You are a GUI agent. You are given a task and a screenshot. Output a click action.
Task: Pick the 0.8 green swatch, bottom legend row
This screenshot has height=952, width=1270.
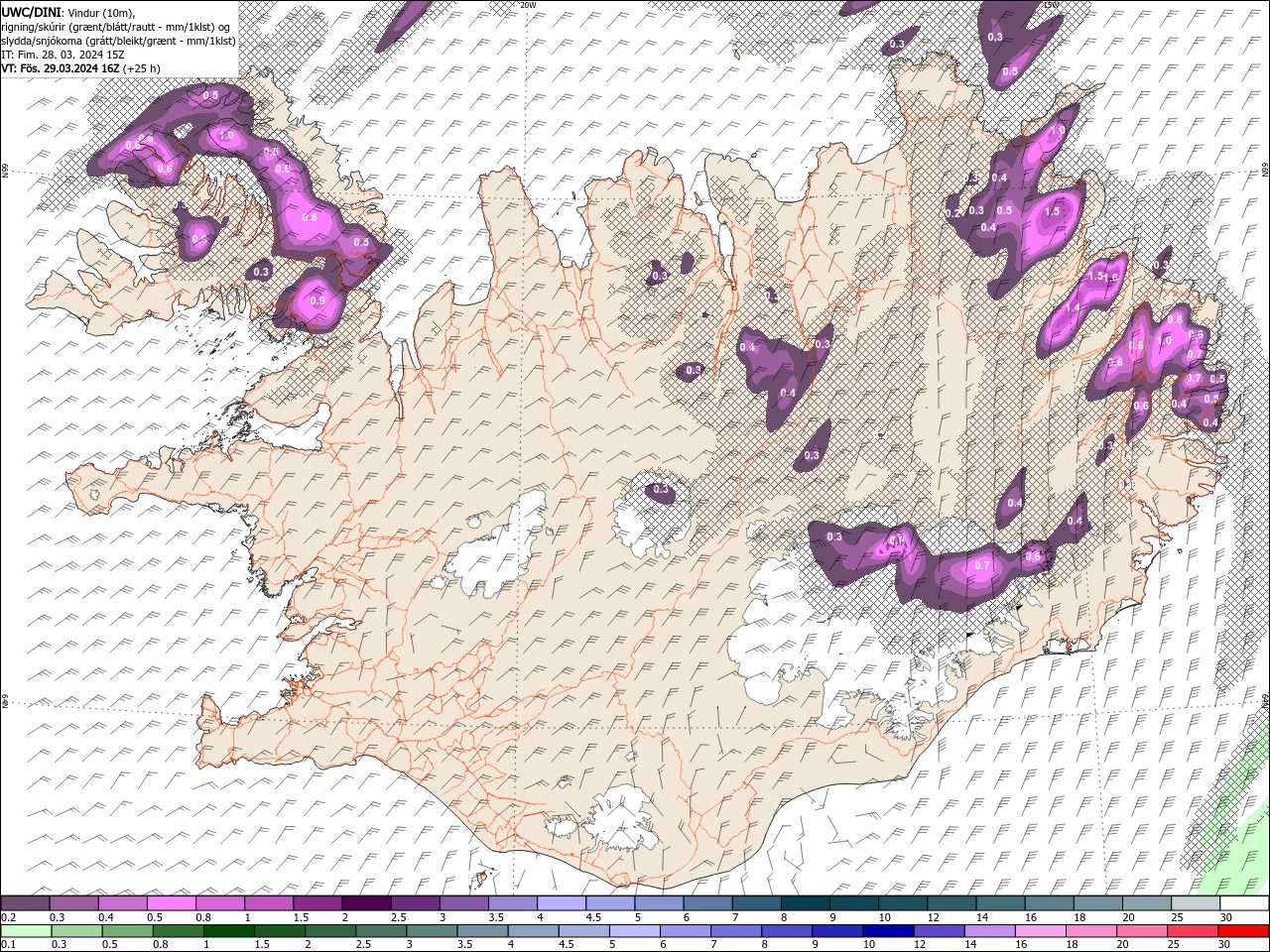pyautogui.click(x=179, y=931)
